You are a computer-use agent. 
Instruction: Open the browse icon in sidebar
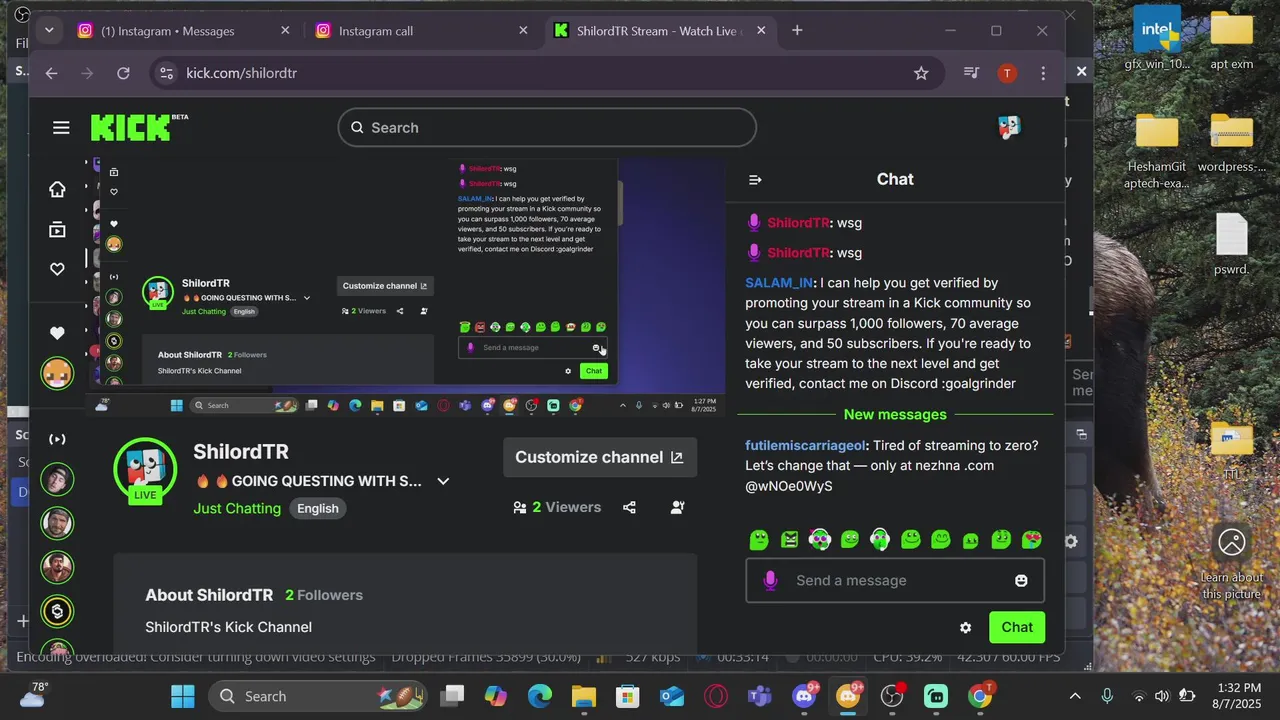tap(57, 230)
